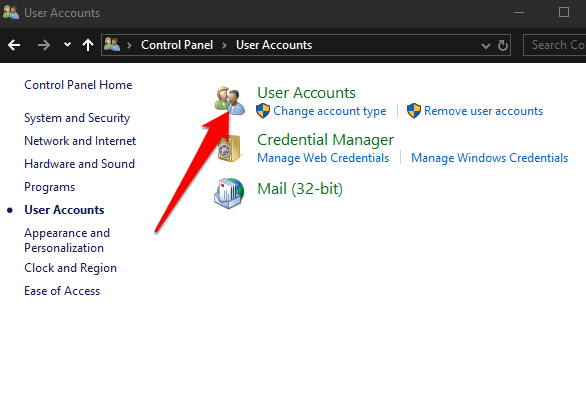Focus the Search Control Panel box
Image resolution: width=586 pixels, height=416 pixels.
point(555,45)
